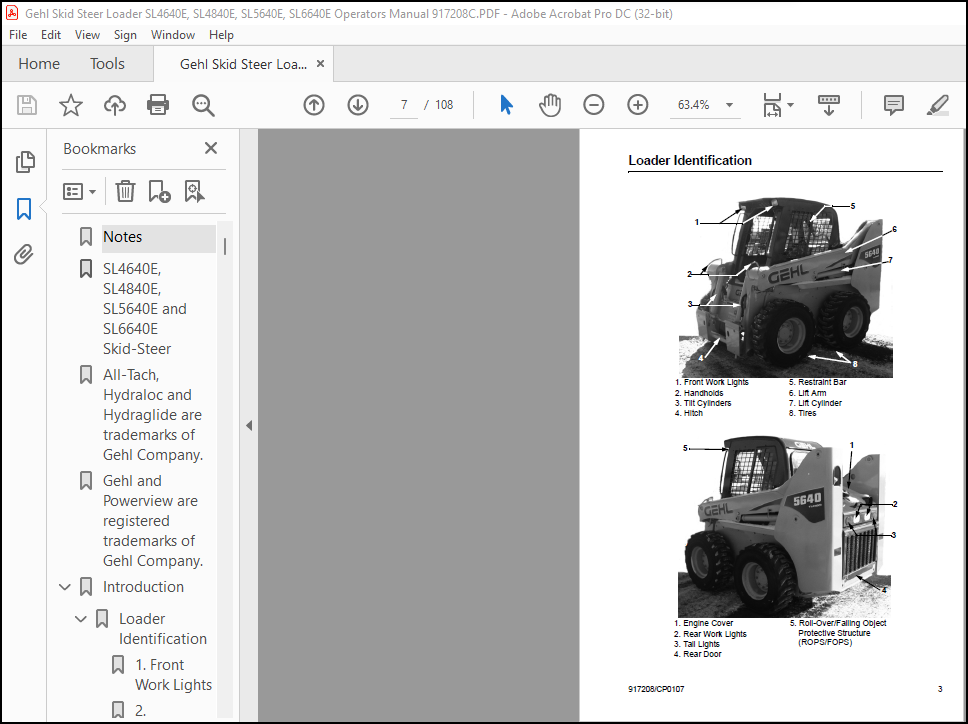Image resolution: width=968 pixels, height=724 pixels.
Task: Delete selected bookmark with trash icon
Action: 125,191
